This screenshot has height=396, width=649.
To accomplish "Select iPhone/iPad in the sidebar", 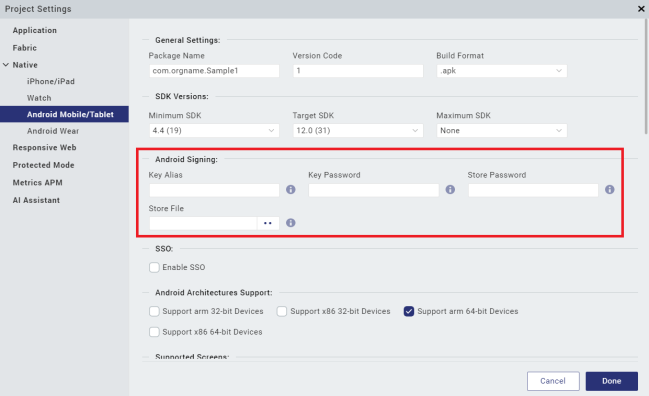I will (x=51, y=82).
